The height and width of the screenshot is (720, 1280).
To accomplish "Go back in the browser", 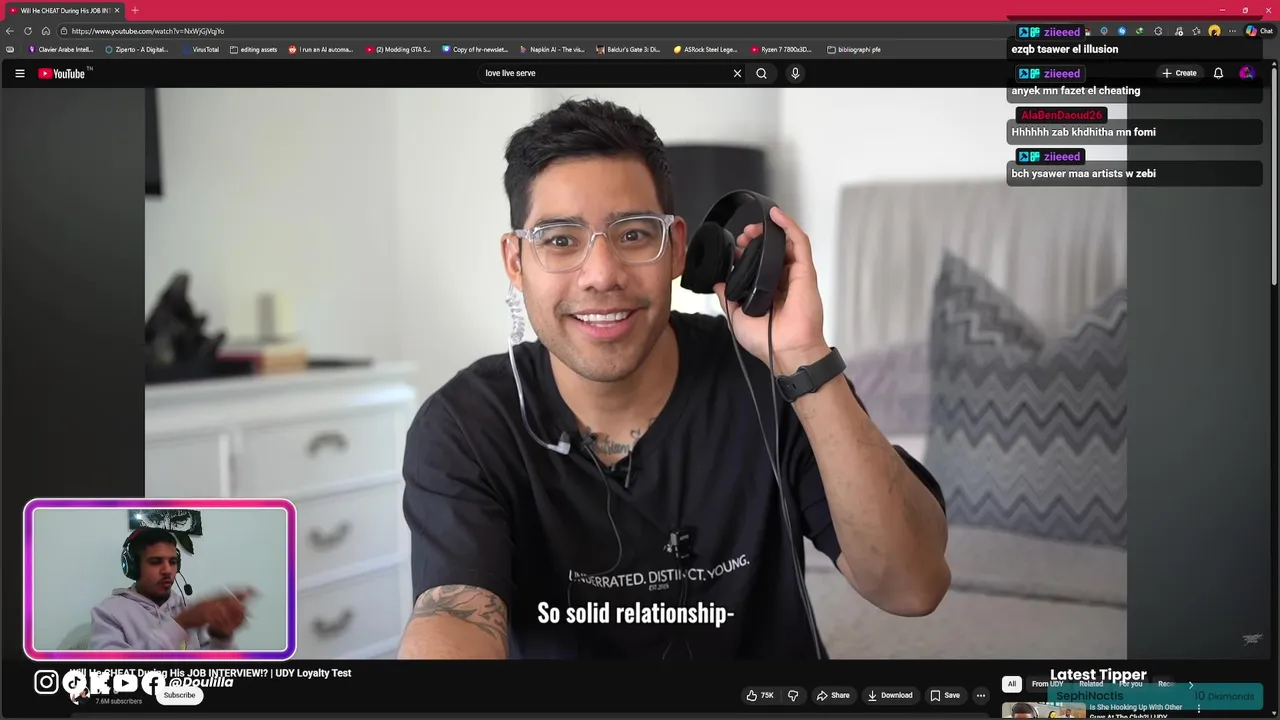I will [x=10, y=31].
